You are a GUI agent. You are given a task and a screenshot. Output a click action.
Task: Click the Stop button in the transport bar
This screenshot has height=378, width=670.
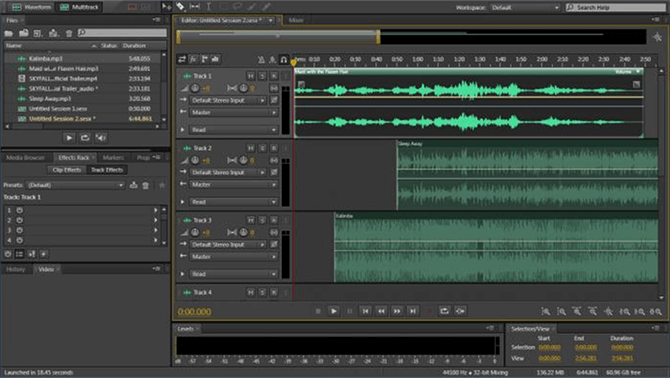[318, 311]
